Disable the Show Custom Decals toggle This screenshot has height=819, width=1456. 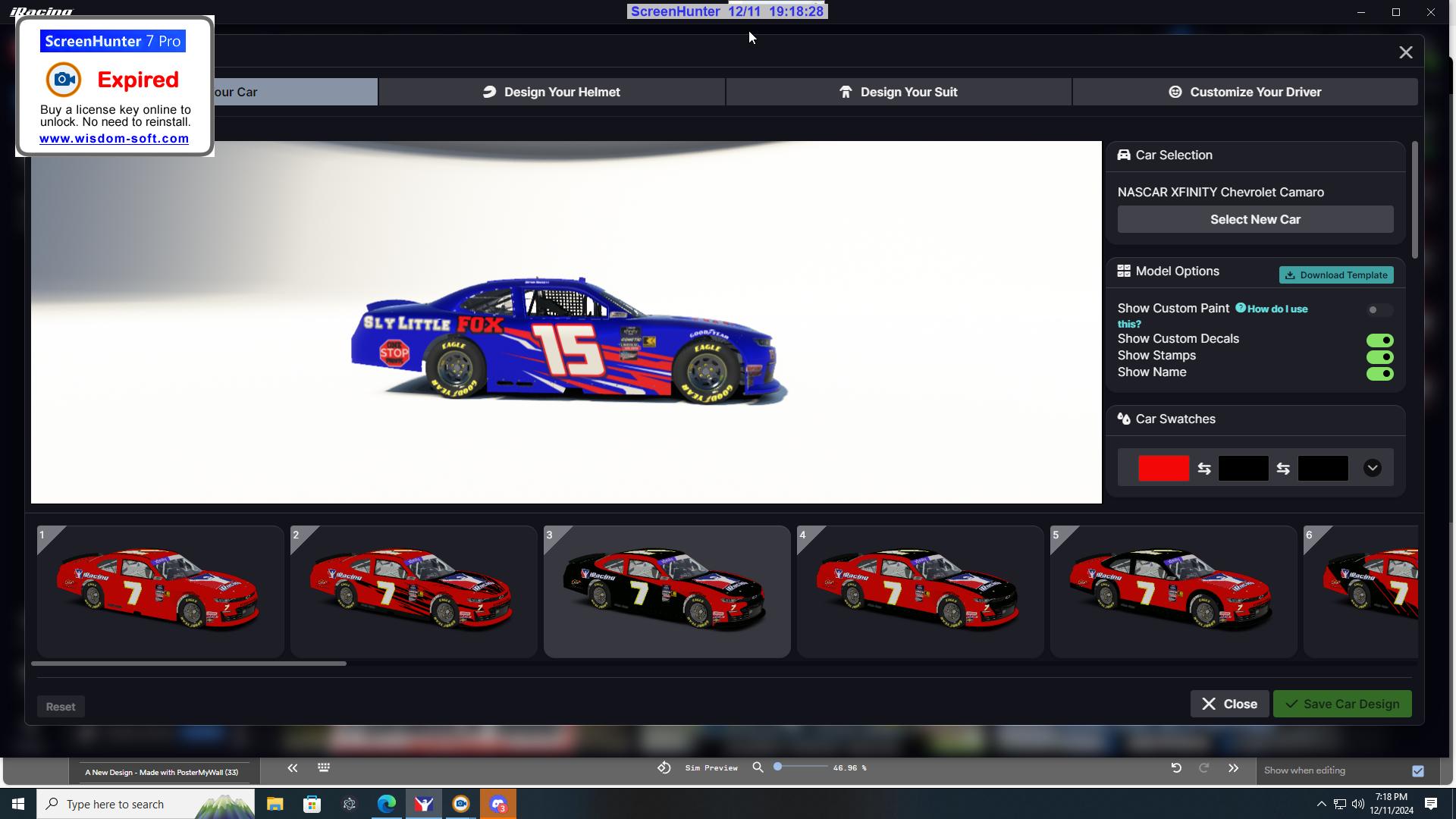pos(1379,340)
